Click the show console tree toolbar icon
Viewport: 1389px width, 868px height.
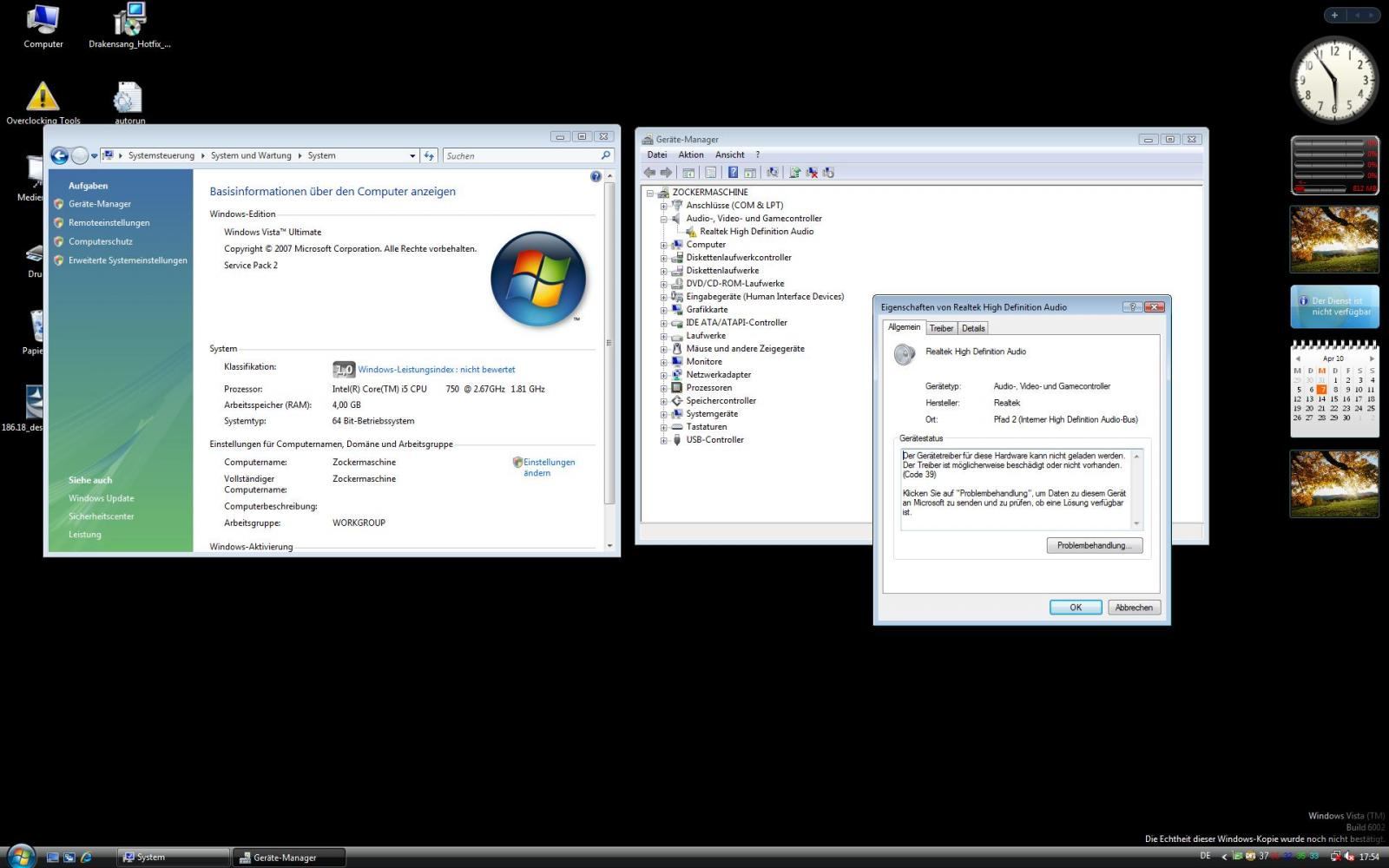pos(688,173)
